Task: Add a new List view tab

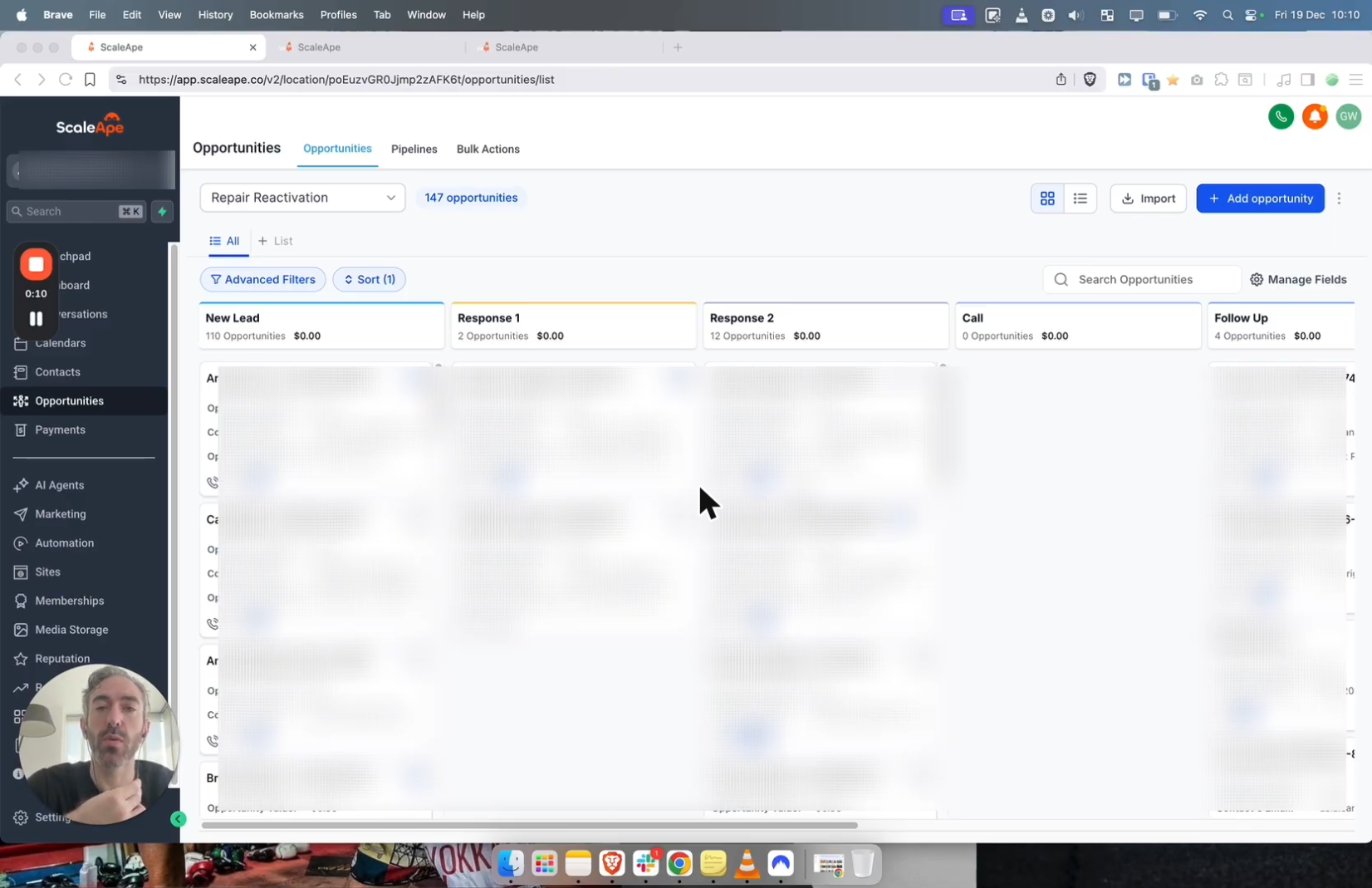Action: coord(275,241)
